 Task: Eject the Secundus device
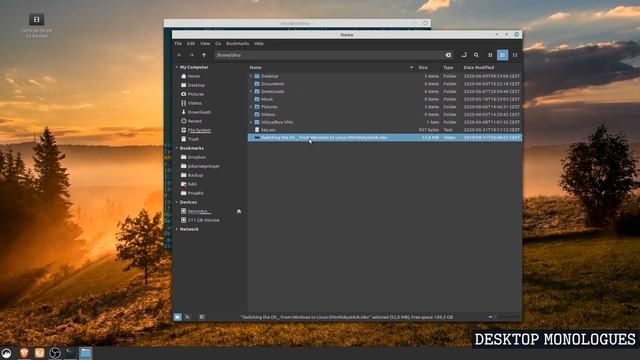pos(239,211)
